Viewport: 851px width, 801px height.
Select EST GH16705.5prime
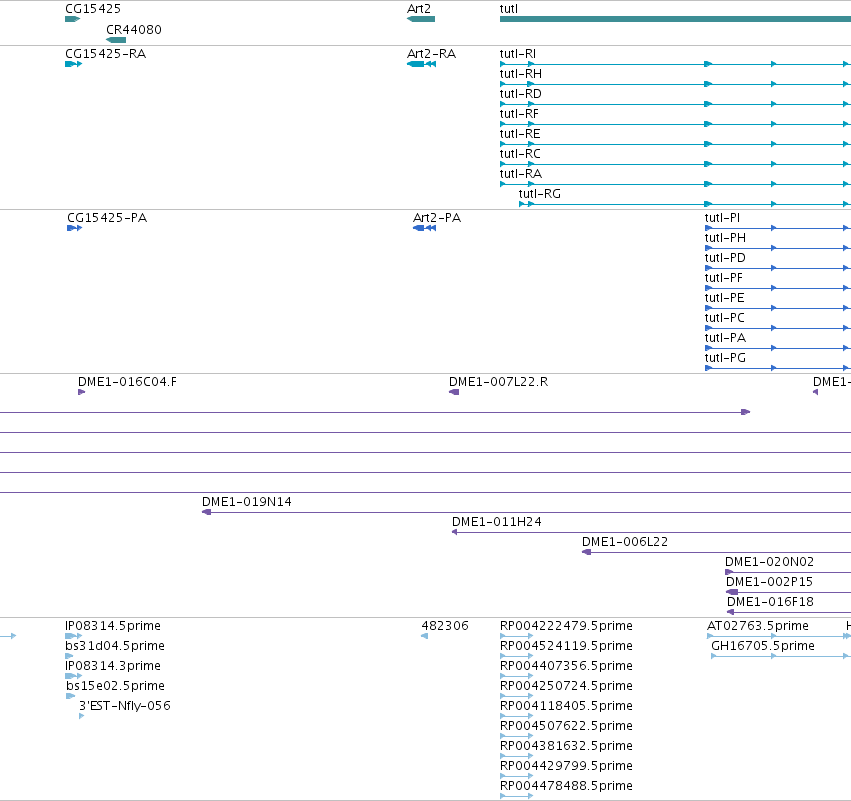click(763, 646)
